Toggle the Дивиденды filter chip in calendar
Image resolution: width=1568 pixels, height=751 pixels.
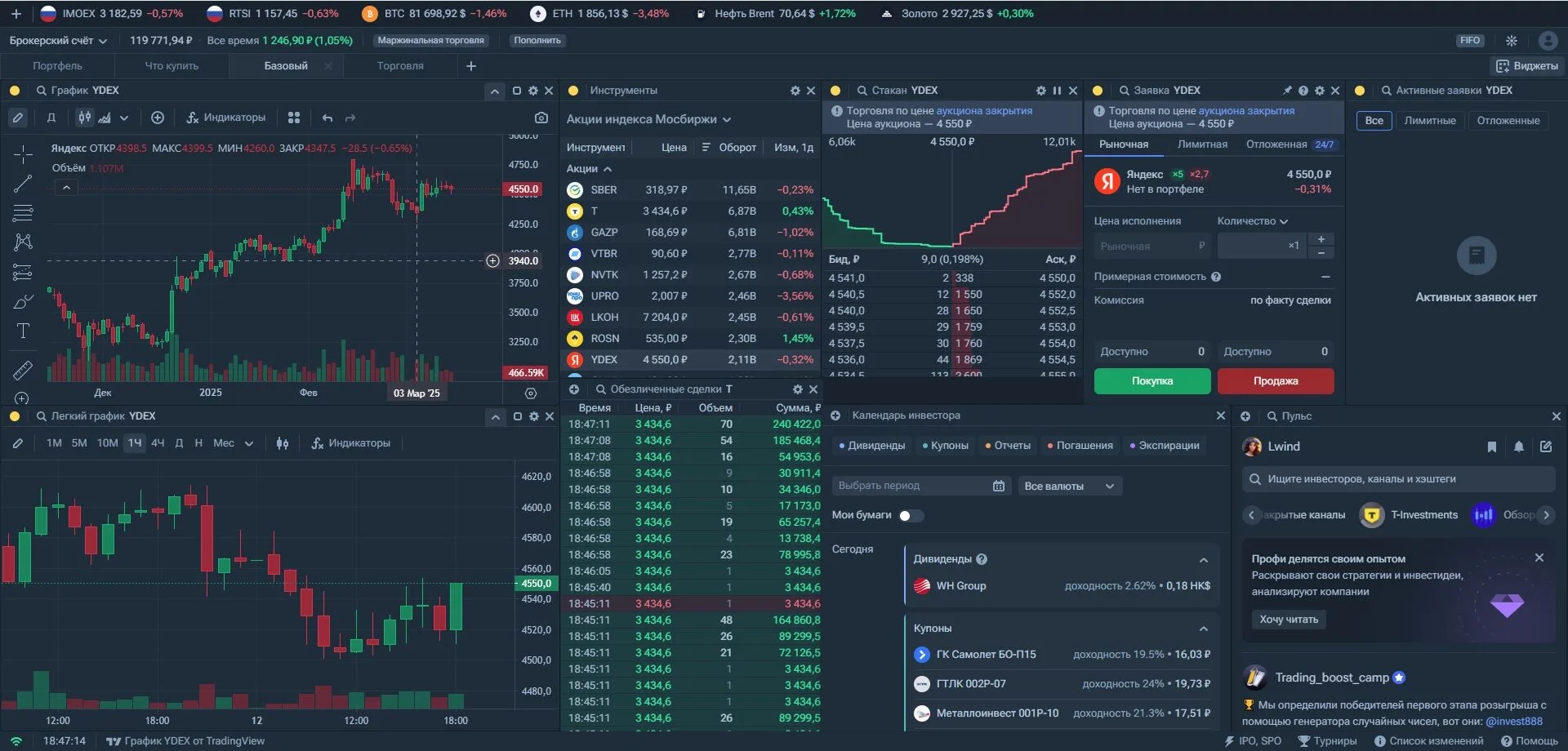[x=871, y=446]
